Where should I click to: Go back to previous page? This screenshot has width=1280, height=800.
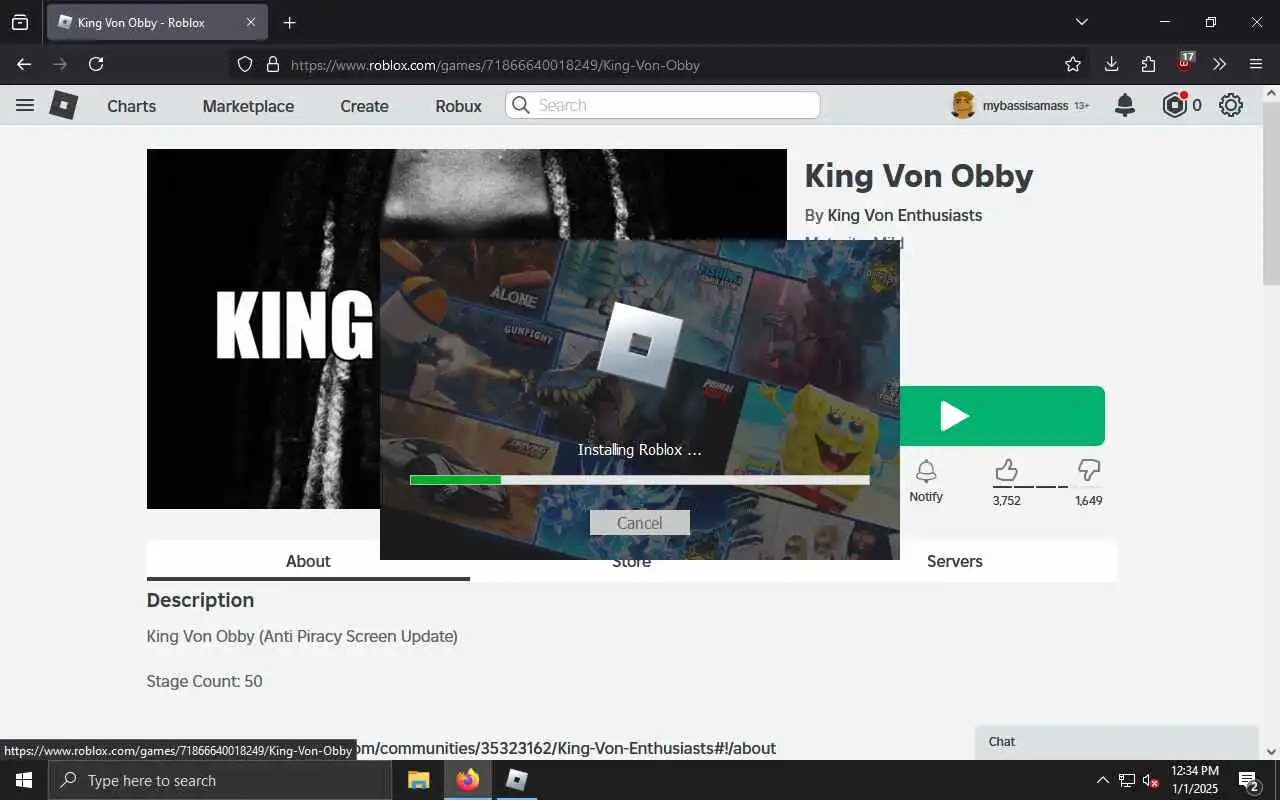point(24,64)
